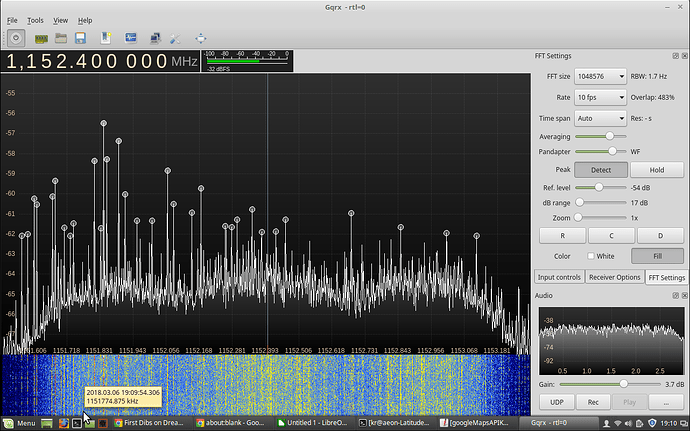Screen dimensions: 690x431
Task: Switch to about:blank Chrome taskbar window
Action: [x=230, y=423]
